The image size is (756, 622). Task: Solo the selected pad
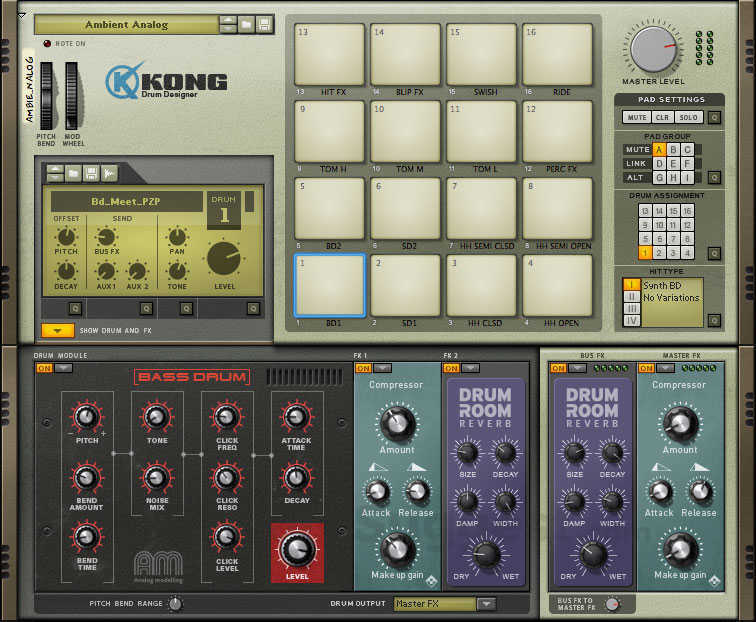pos(690,117)
